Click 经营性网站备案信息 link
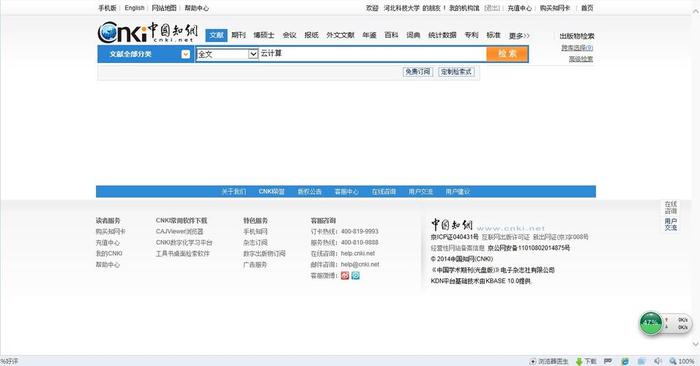The image size is (700, 366). (458, 248)
